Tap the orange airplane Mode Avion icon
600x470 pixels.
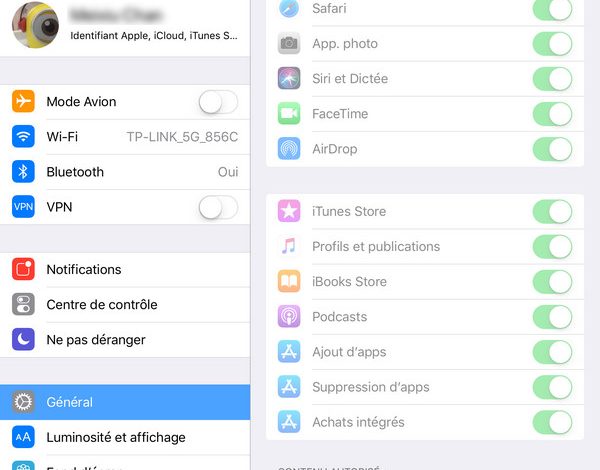pyautogui.click(x=23, y=101)
